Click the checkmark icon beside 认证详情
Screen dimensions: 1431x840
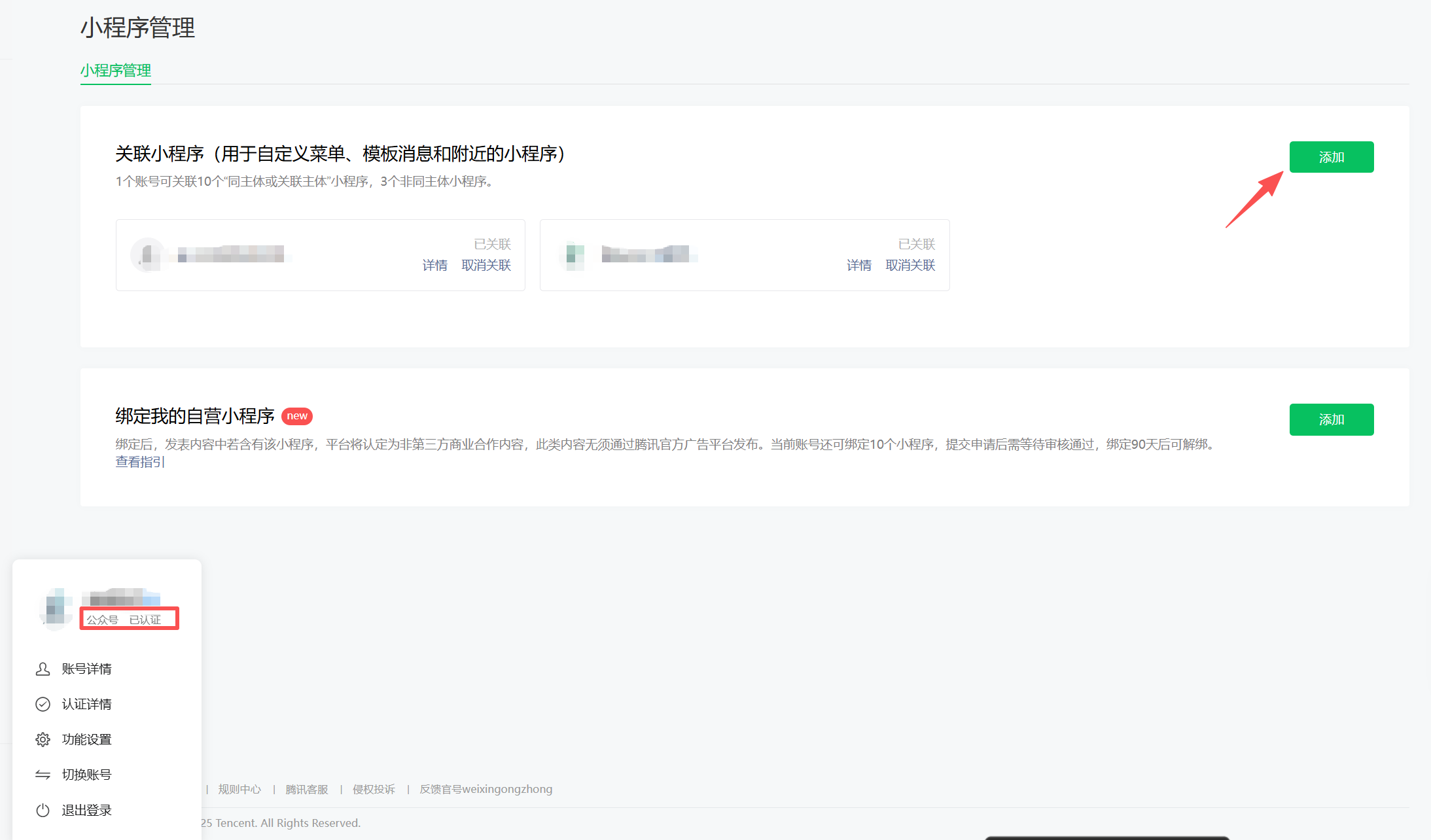click(x=42, y=704)
